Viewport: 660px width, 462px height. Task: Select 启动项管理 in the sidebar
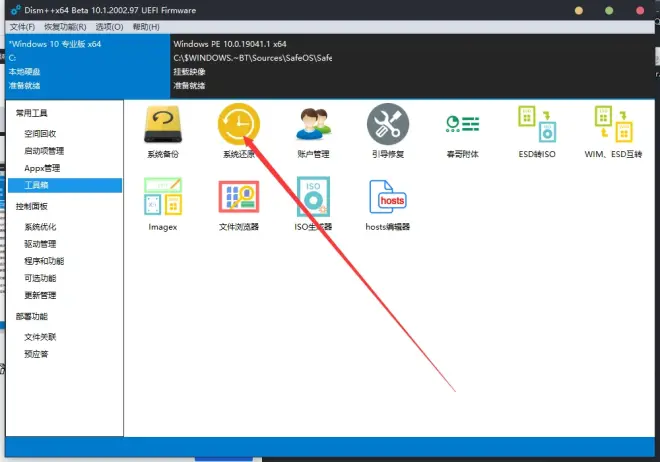click(x=44, y=151)
